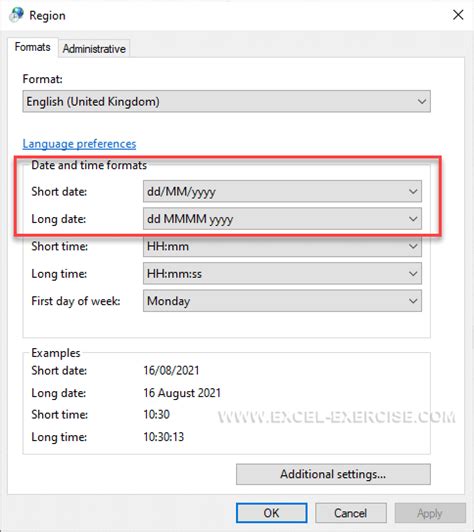The height and width of the screenshot is (532, 474).
Task: Change First day of week dropdown
Action: coord(282,301)
